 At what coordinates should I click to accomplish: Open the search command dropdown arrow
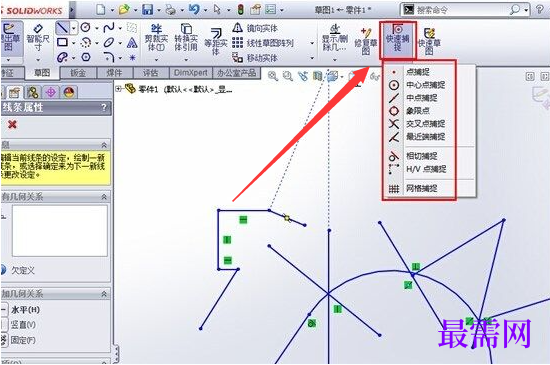tap(526, 10)
